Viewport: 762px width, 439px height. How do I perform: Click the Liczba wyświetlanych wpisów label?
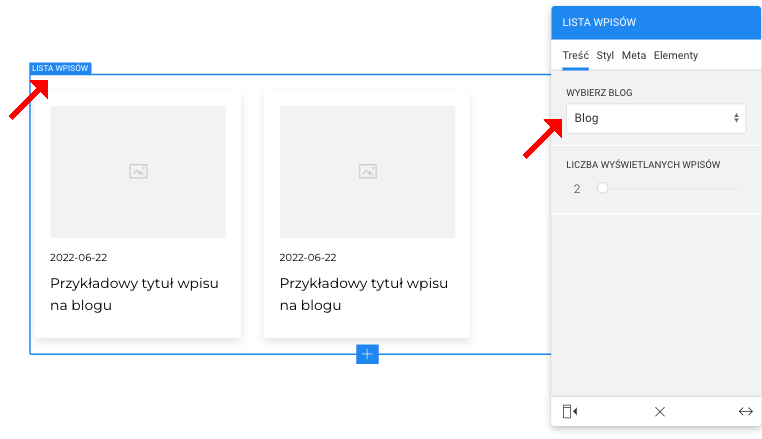(x=643, y=164)
